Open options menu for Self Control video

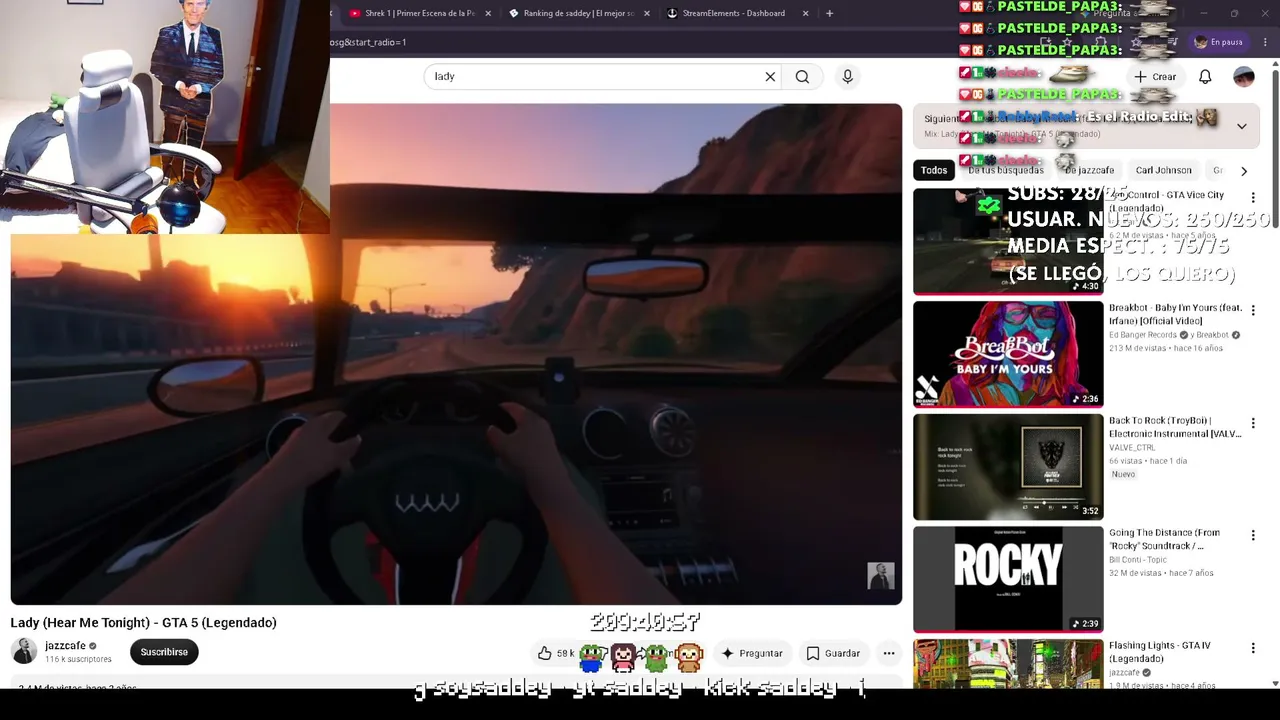pyautogui.click(x=1253, y=198)
